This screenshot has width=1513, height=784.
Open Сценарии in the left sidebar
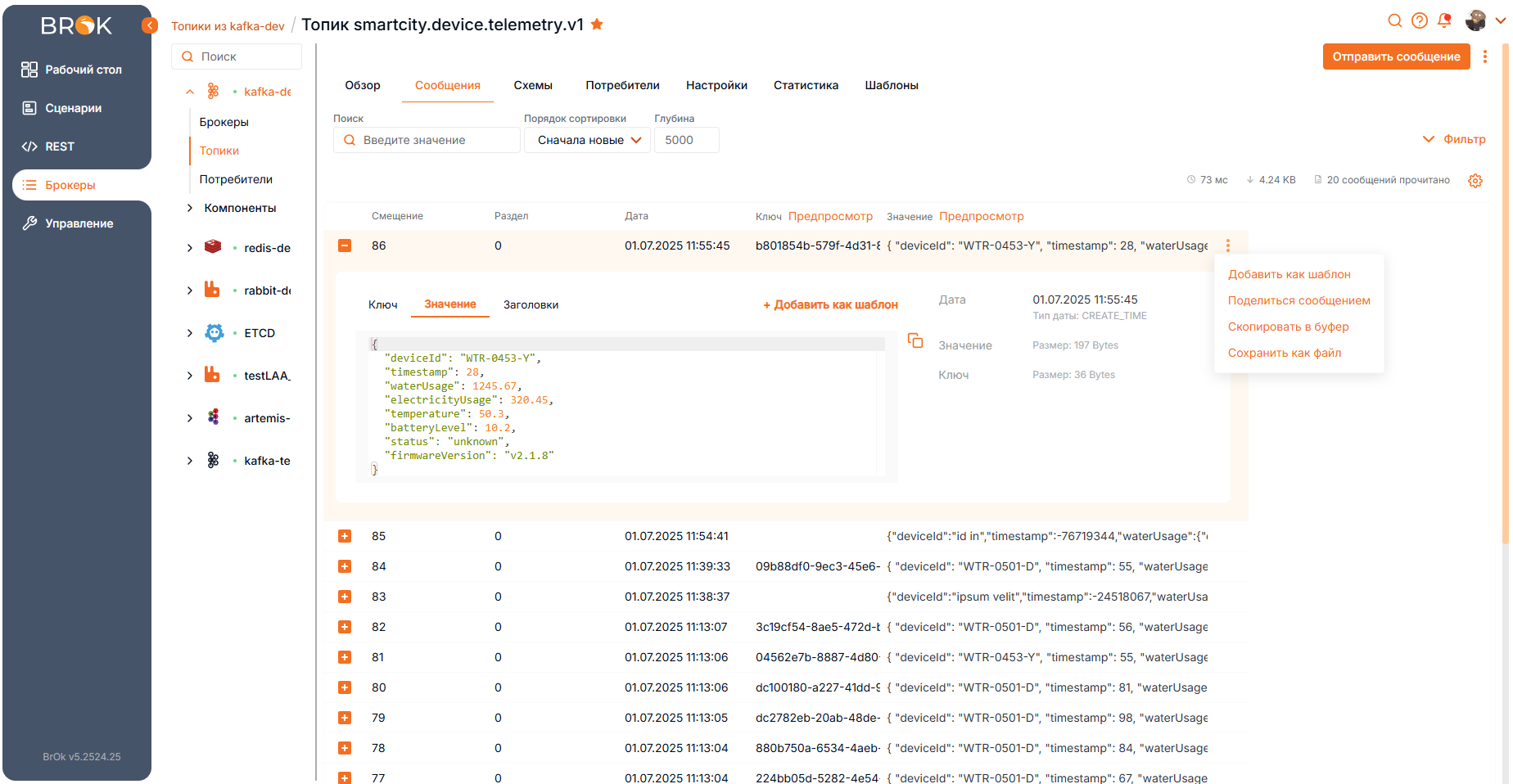click(73, 108)
